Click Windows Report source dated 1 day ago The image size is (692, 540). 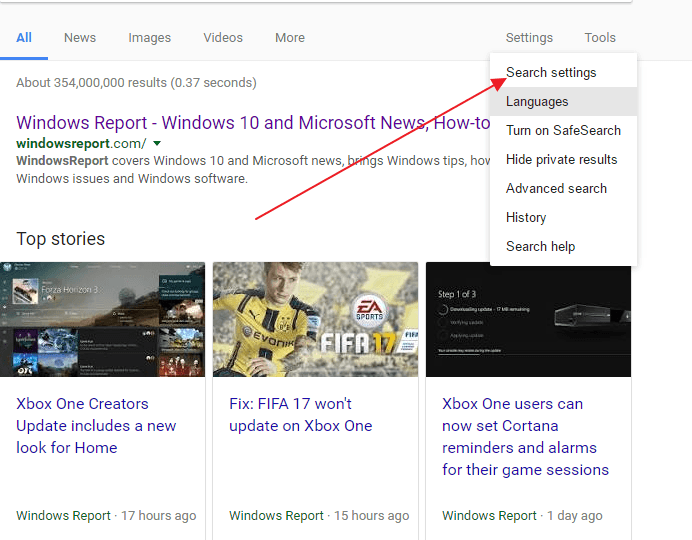click(489, 515)
